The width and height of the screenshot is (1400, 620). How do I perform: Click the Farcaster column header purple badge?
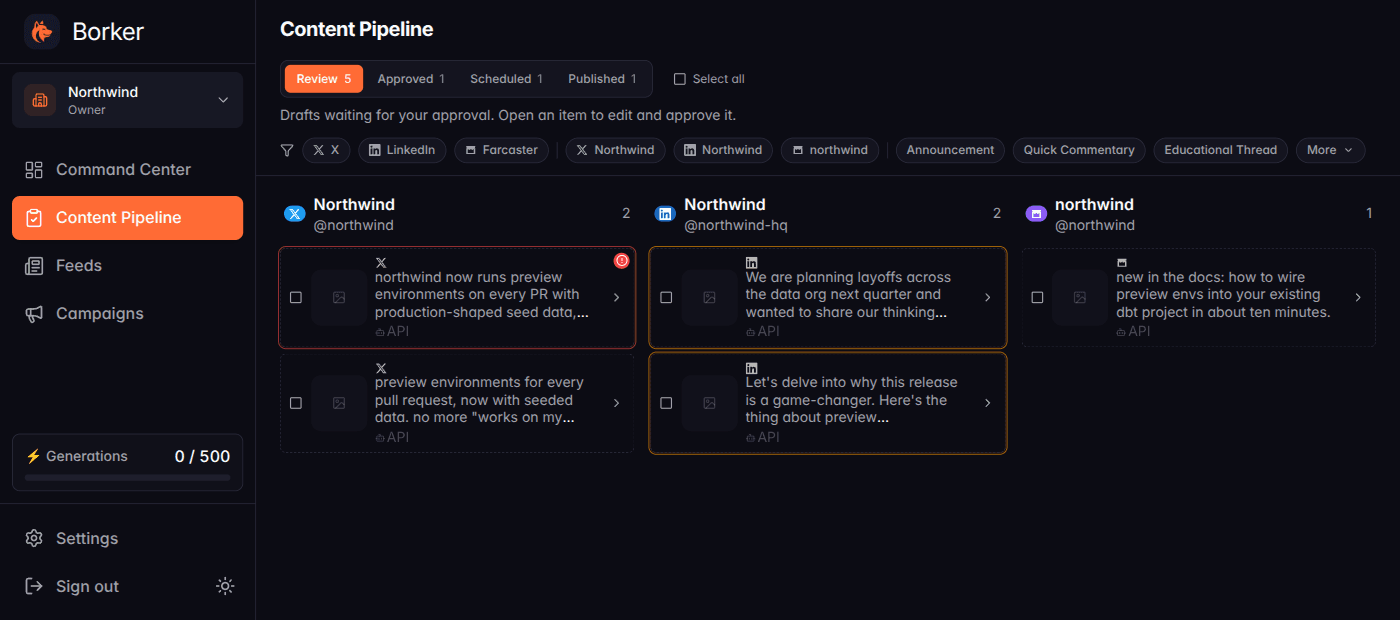tap(1036, 214)
